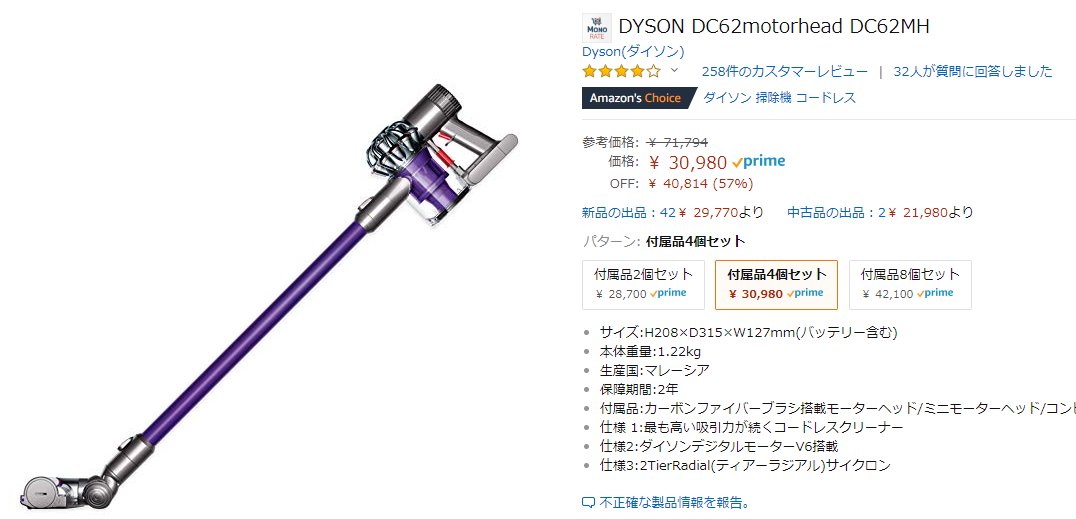Click 不正確な製品情報を報告 link
Image resolution: width=1076 pixels, height=519 pixels.
[675, 503]
